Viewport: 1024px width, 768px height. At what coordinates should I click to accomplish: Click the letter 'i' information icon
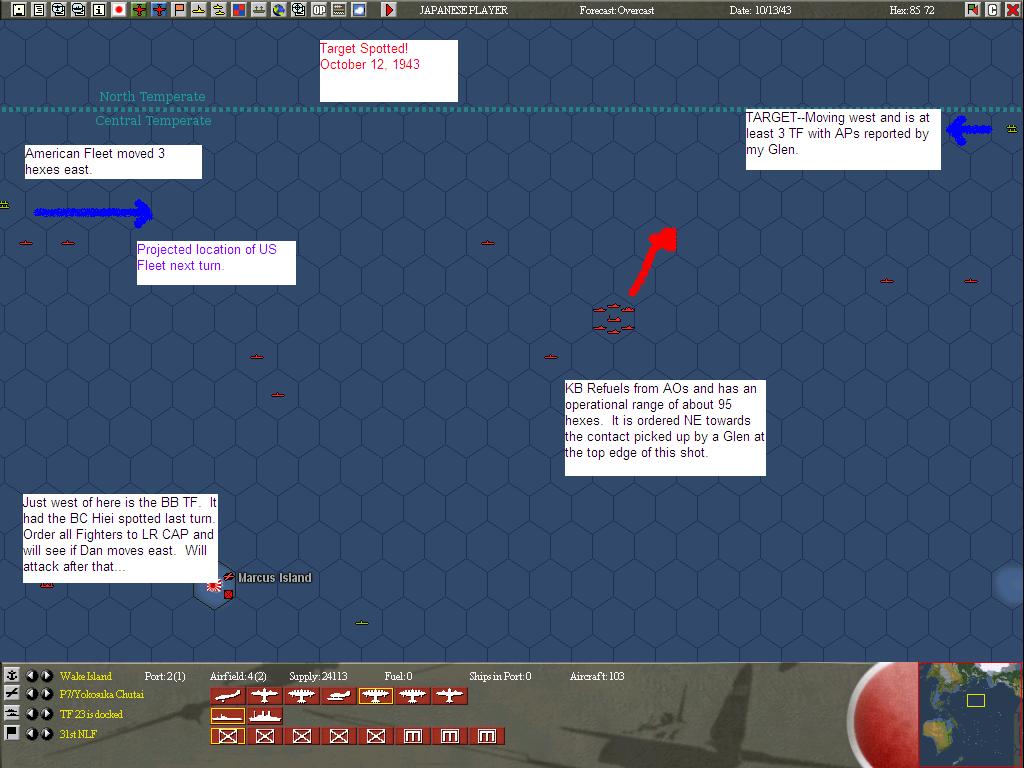point(99,10)
